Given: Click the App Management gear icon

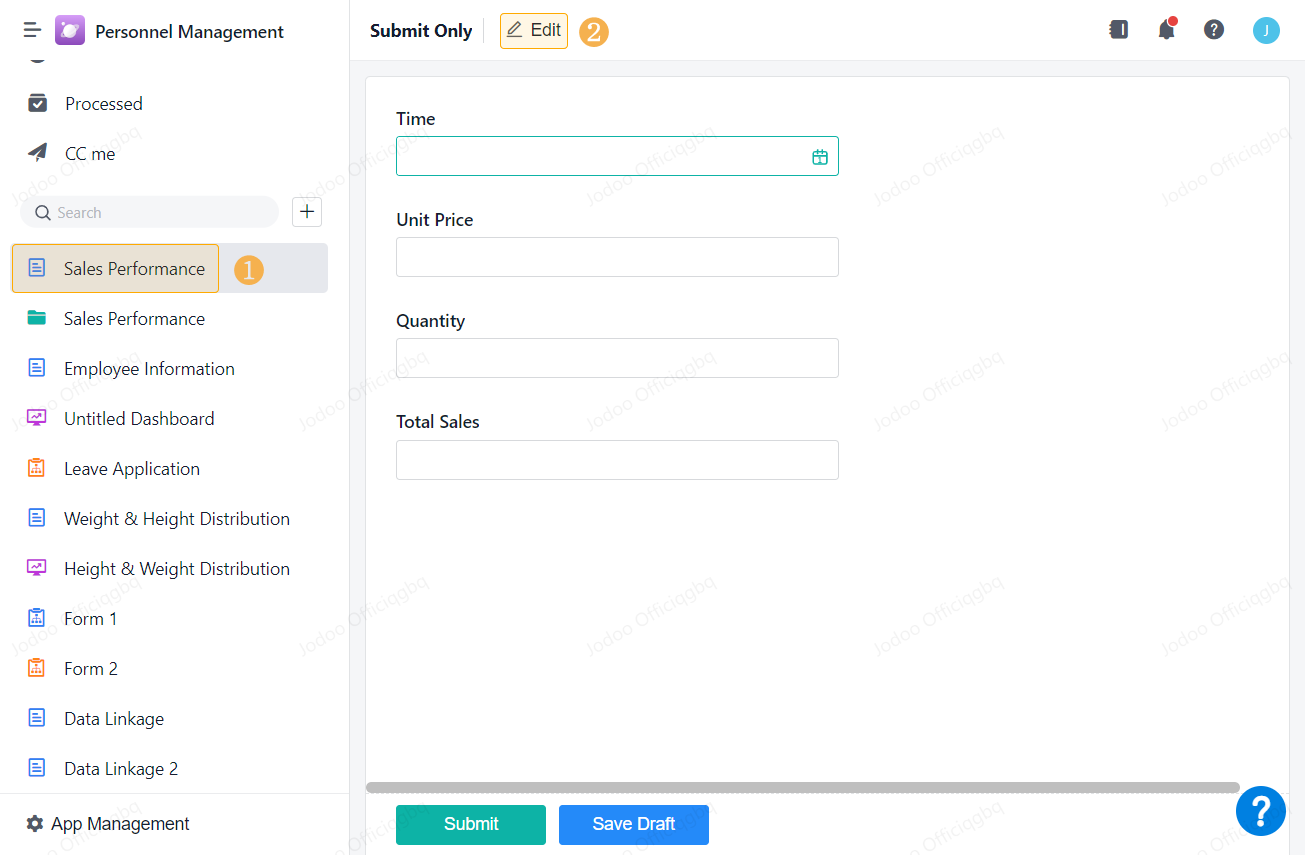Looking at the screenshot, I should pos(35,823).
